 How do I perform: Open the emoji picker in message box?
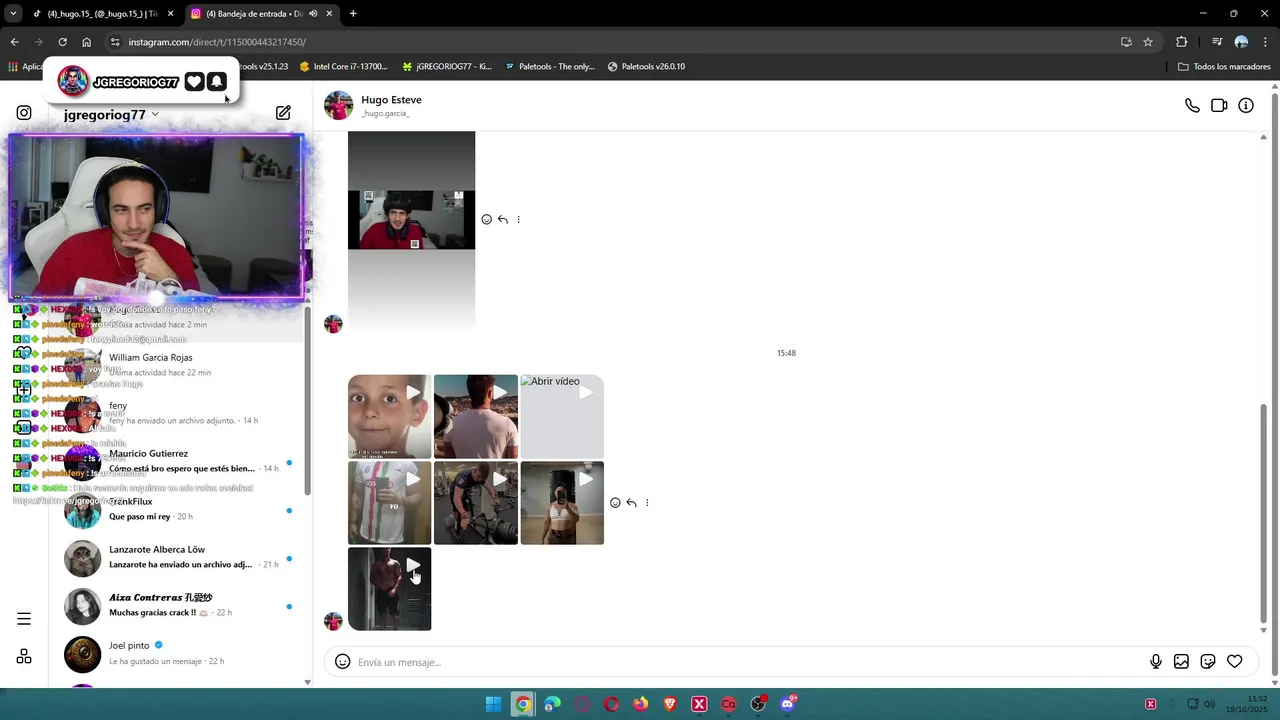coord(342,661)
